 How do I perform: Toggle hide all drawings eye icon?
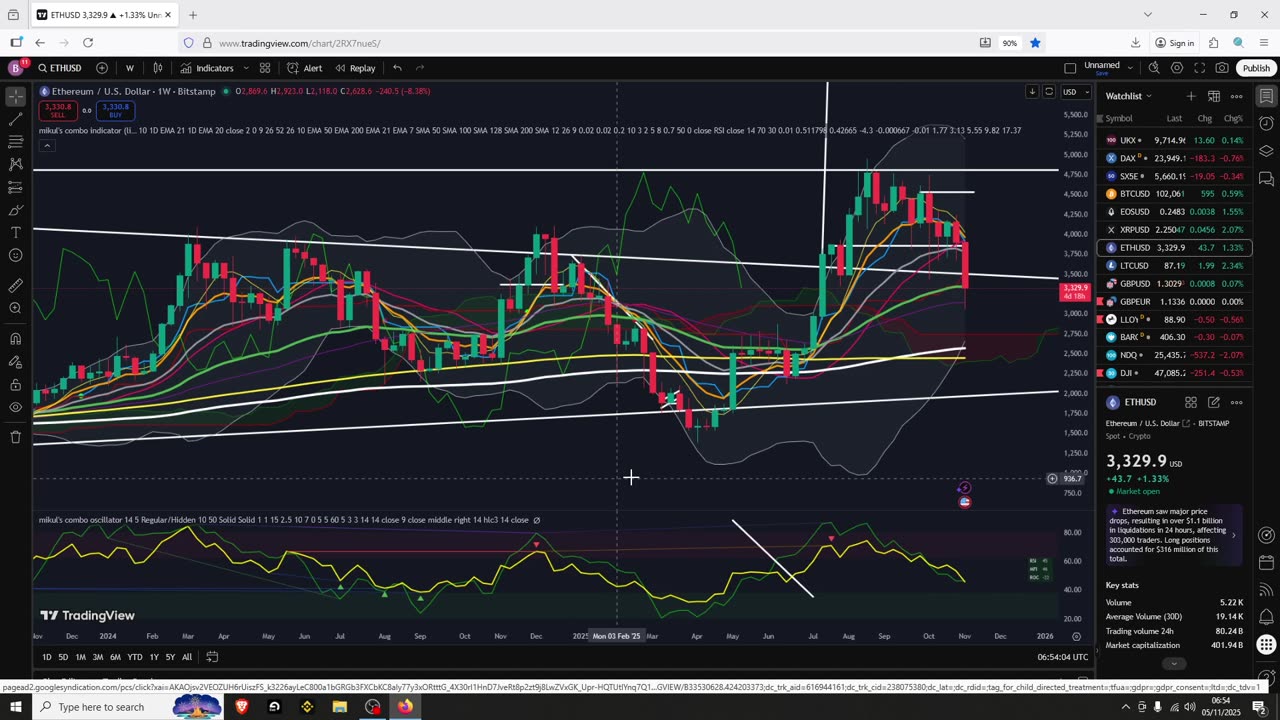[15, 407]
